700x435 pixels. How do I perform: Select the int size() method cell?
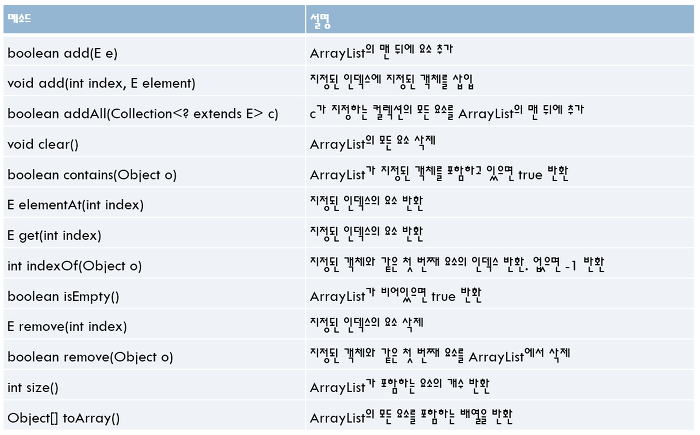tap(154, 385)
